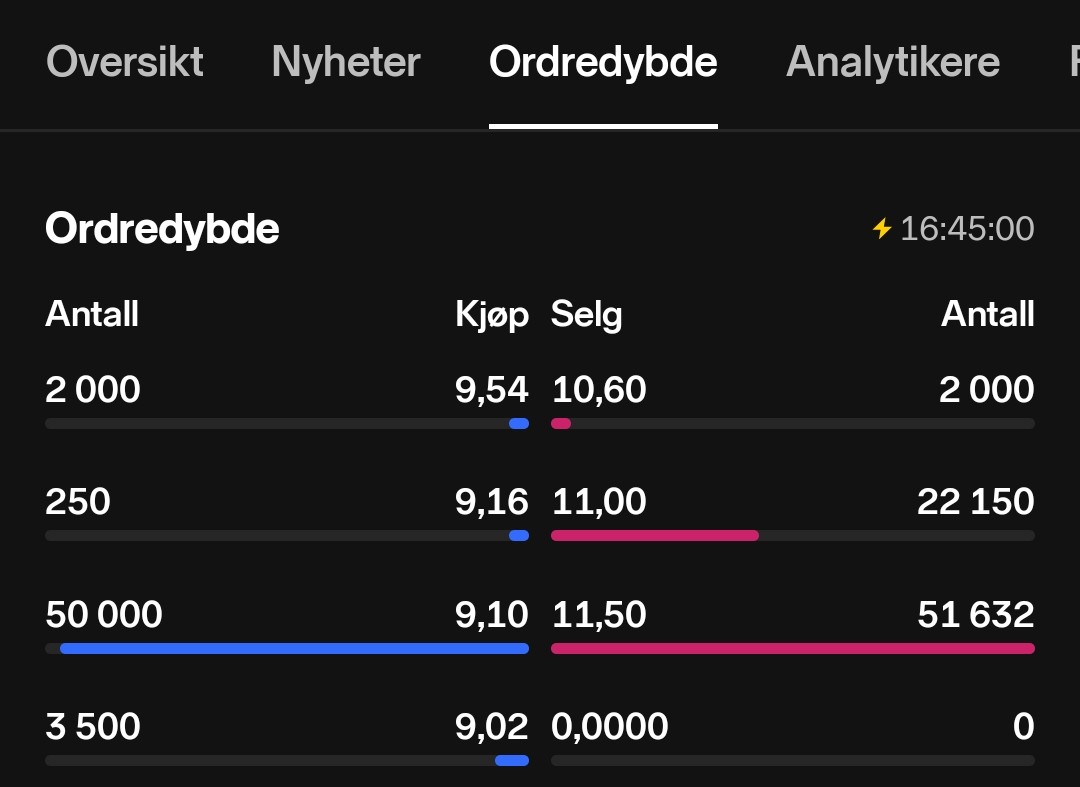Viewport: 1080px width, 787px height.
Task: Open the Analytikere tab
Action: [x=893, y=62]
